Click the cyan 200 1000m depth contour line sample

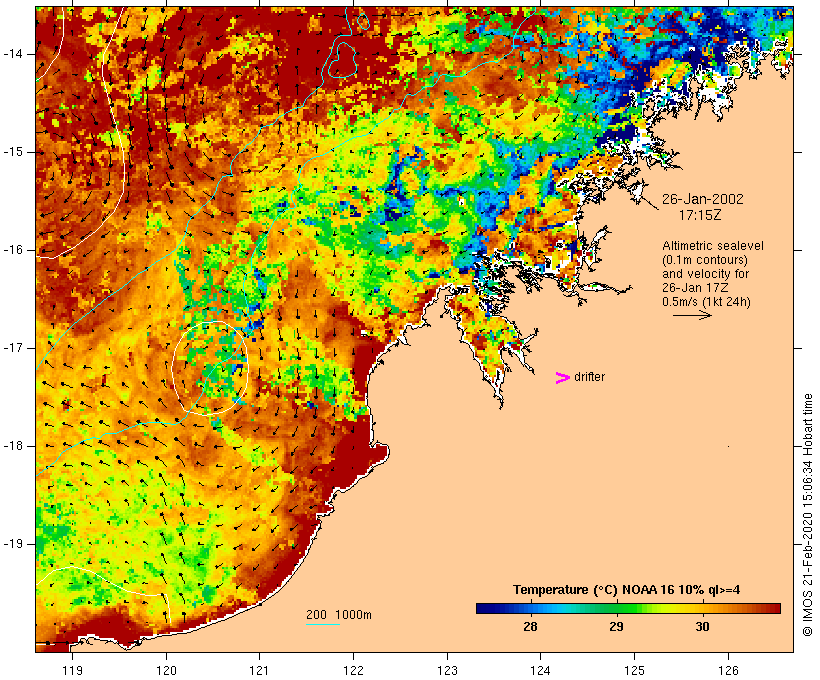[323, 624]
